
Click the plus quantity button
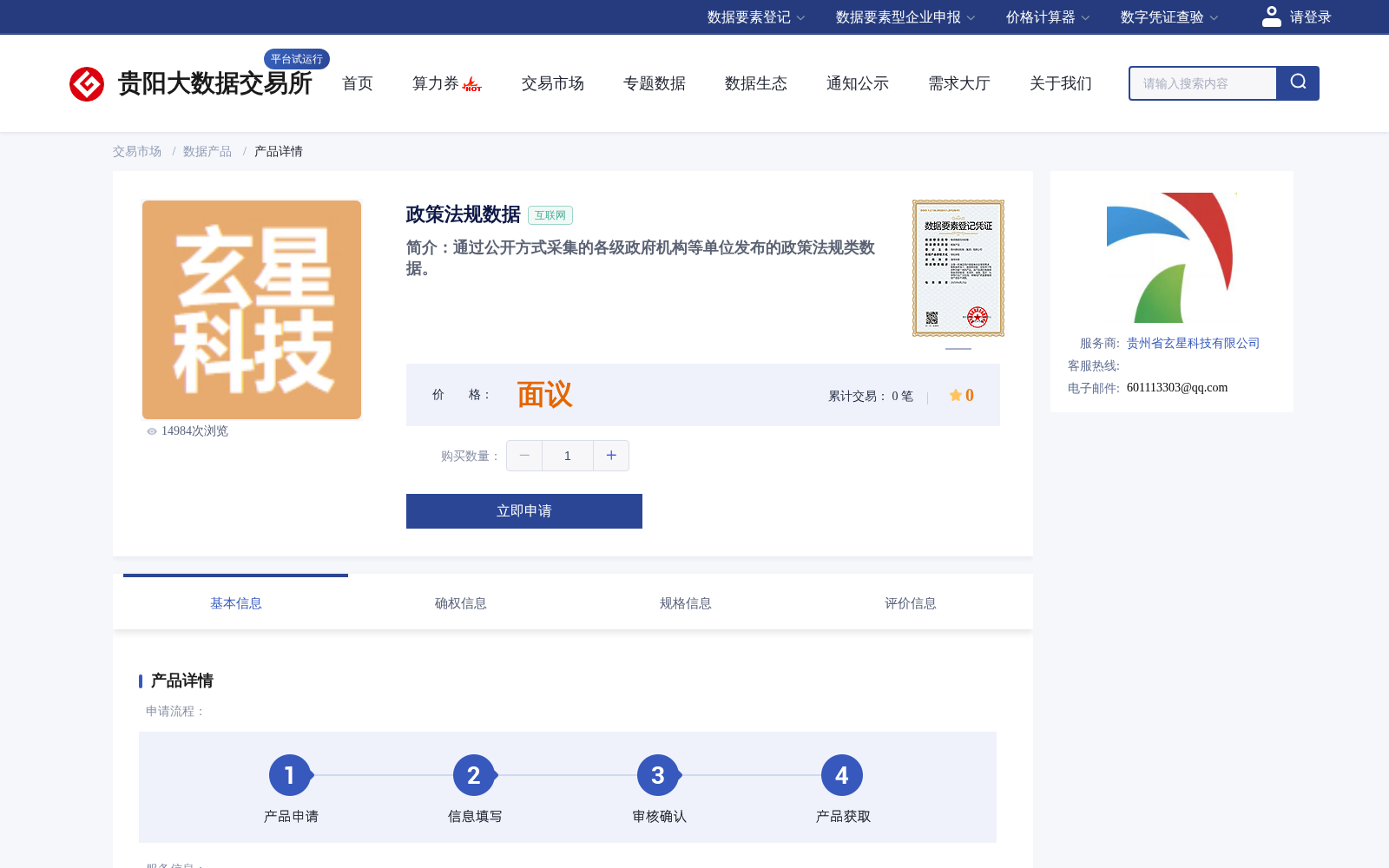point(611,456)
